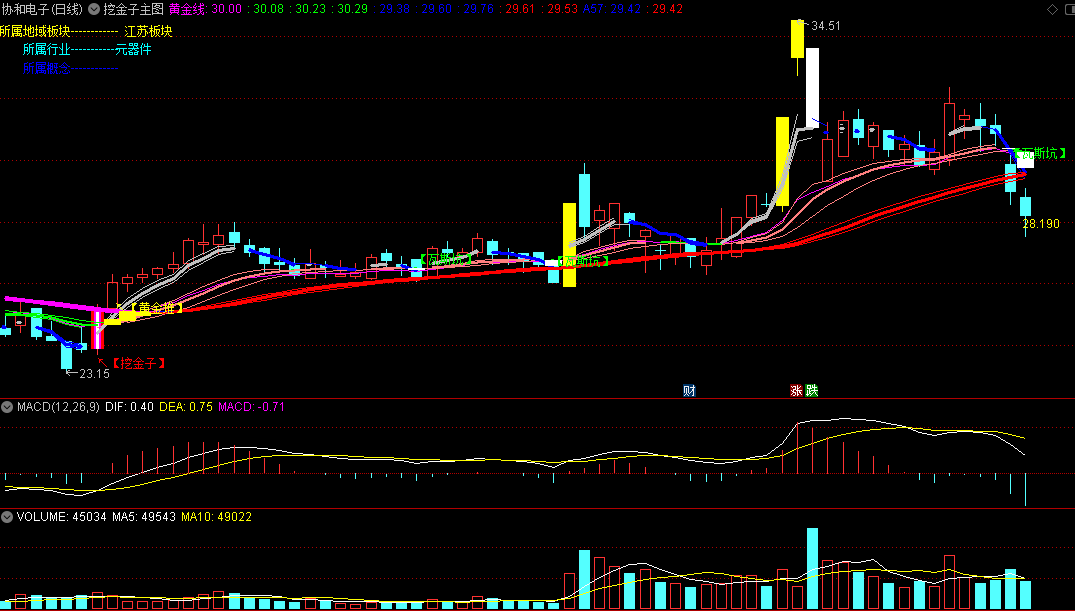Click the A57: 29.42 value

(x=612, y=9)
